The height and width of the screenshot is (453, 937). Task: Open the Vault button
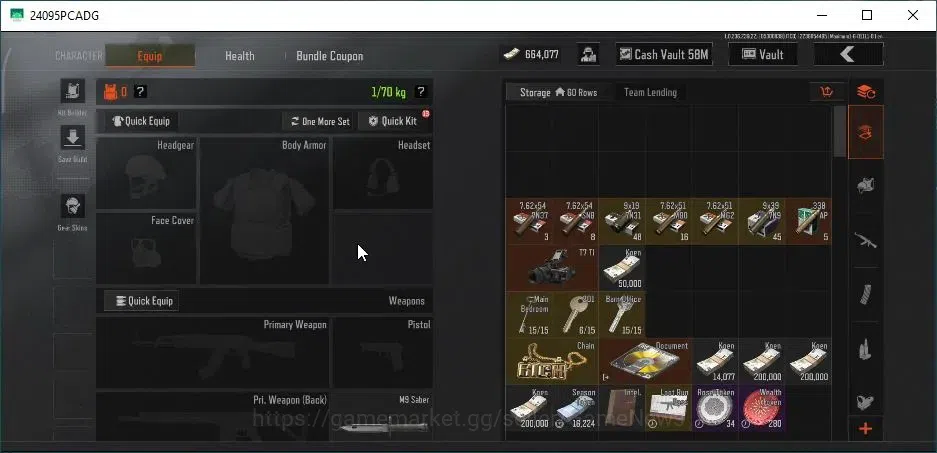(x=763, y=54)
